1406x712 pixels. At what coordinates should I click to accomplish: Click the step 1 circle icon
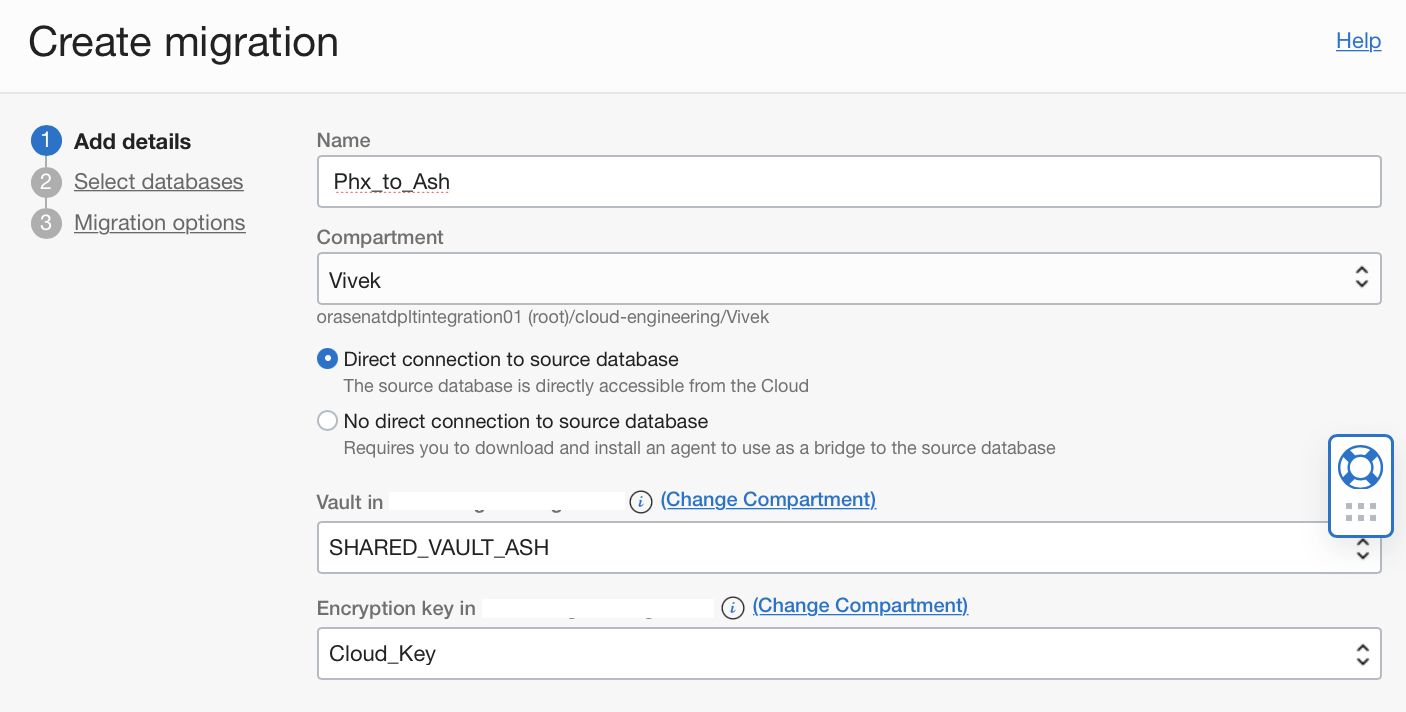pyautogui.click(x=46, y=142)
